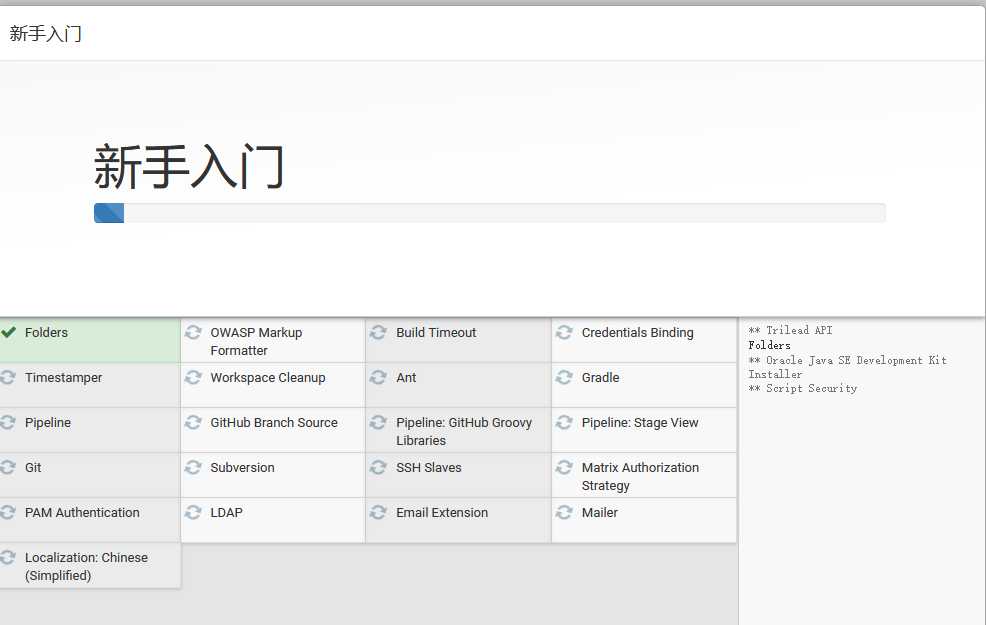Select the Matrix Authorization Strategy label

point(640,477)
